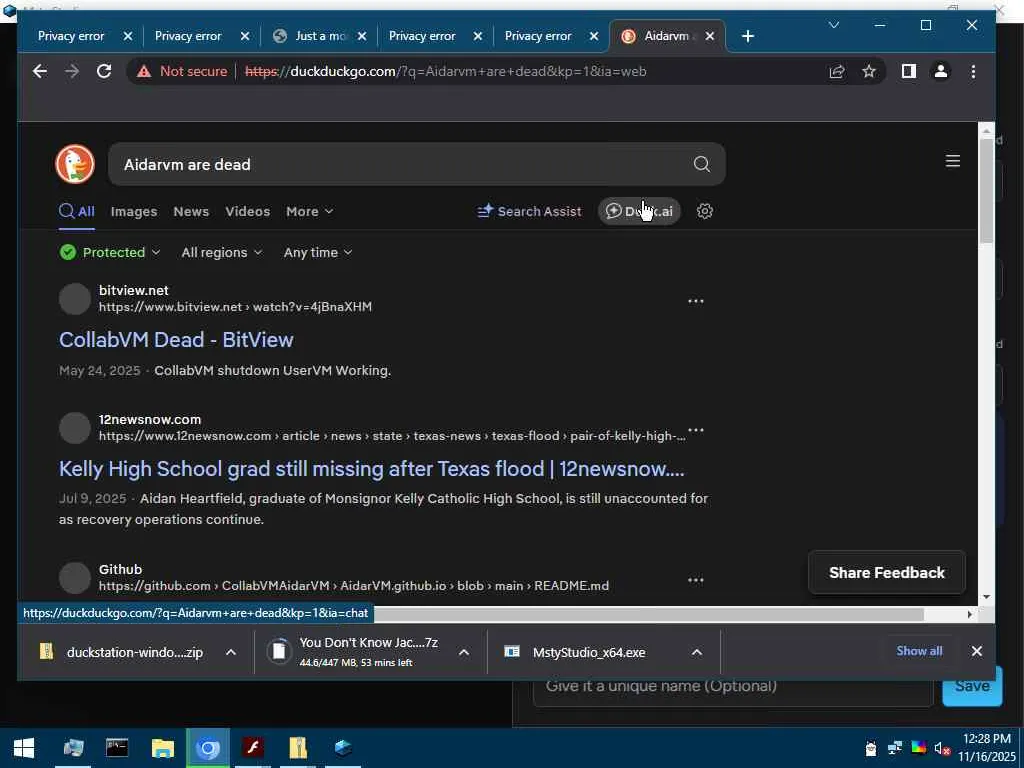This screenshot has height=768, width=1024.
Task: Click the network icon in system tray
Action: 895,748
